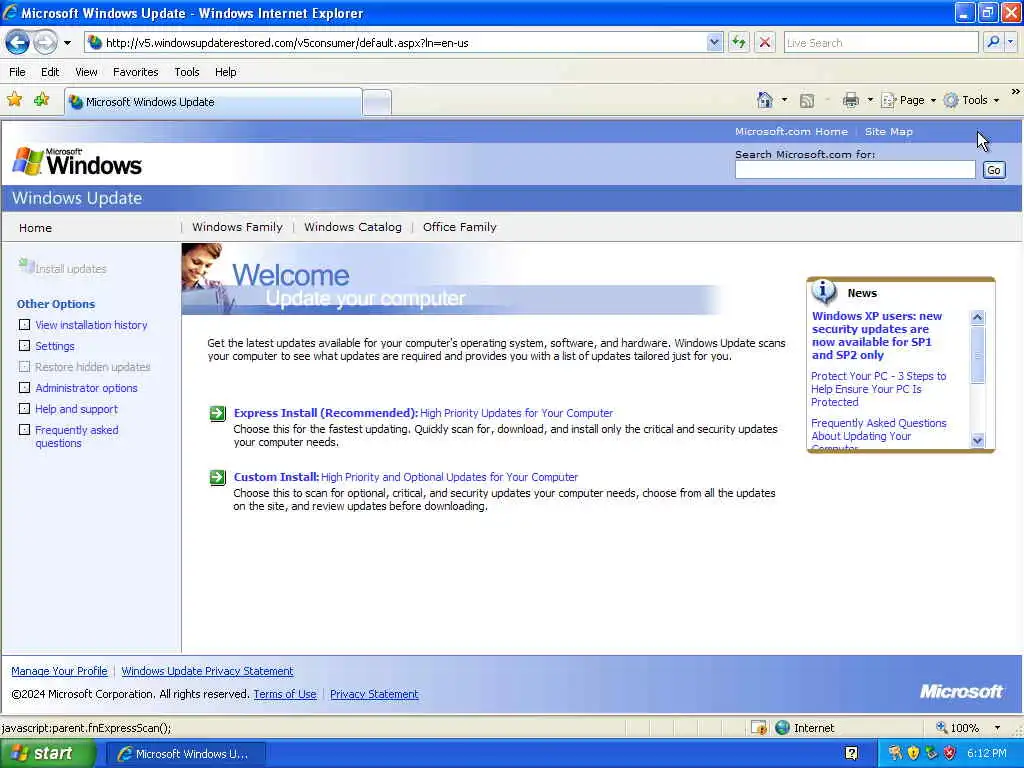Select the Microsoft Windows Update taskbar button
Screen dimensions: 1024x768
[x=185, y=754]
